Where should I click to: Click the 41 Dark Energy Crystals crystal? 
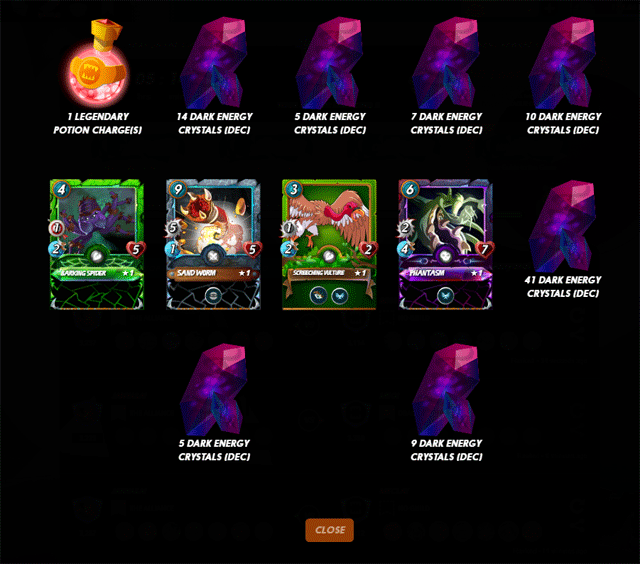coord(562,226)
